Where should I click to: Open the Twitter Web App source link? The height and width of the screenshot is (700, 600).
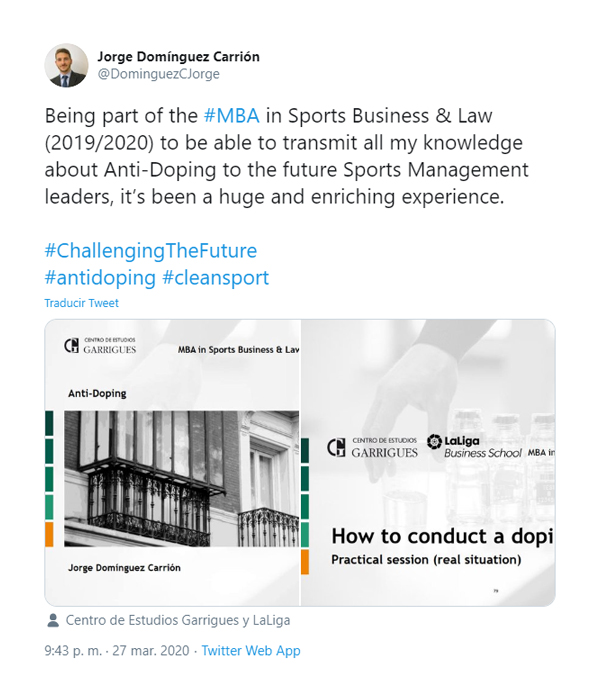251,650
